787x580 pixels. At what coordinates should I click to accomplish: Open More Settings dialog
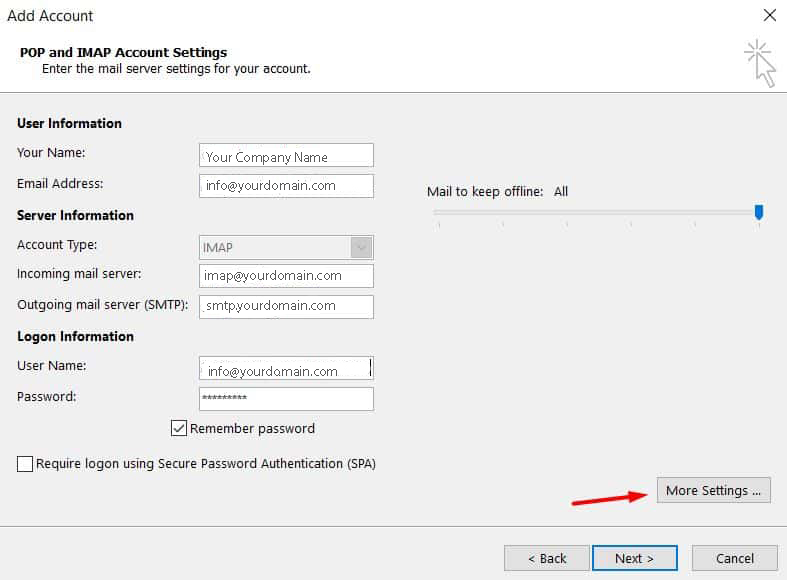click(713, 490)
